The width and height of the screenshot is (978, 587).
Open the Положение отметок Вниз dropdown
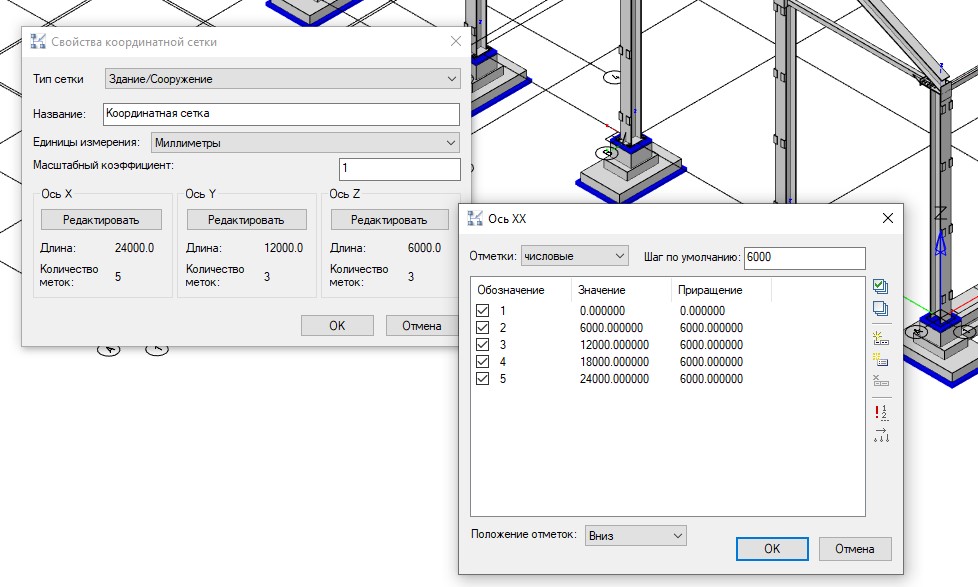(x=636, y=536)
